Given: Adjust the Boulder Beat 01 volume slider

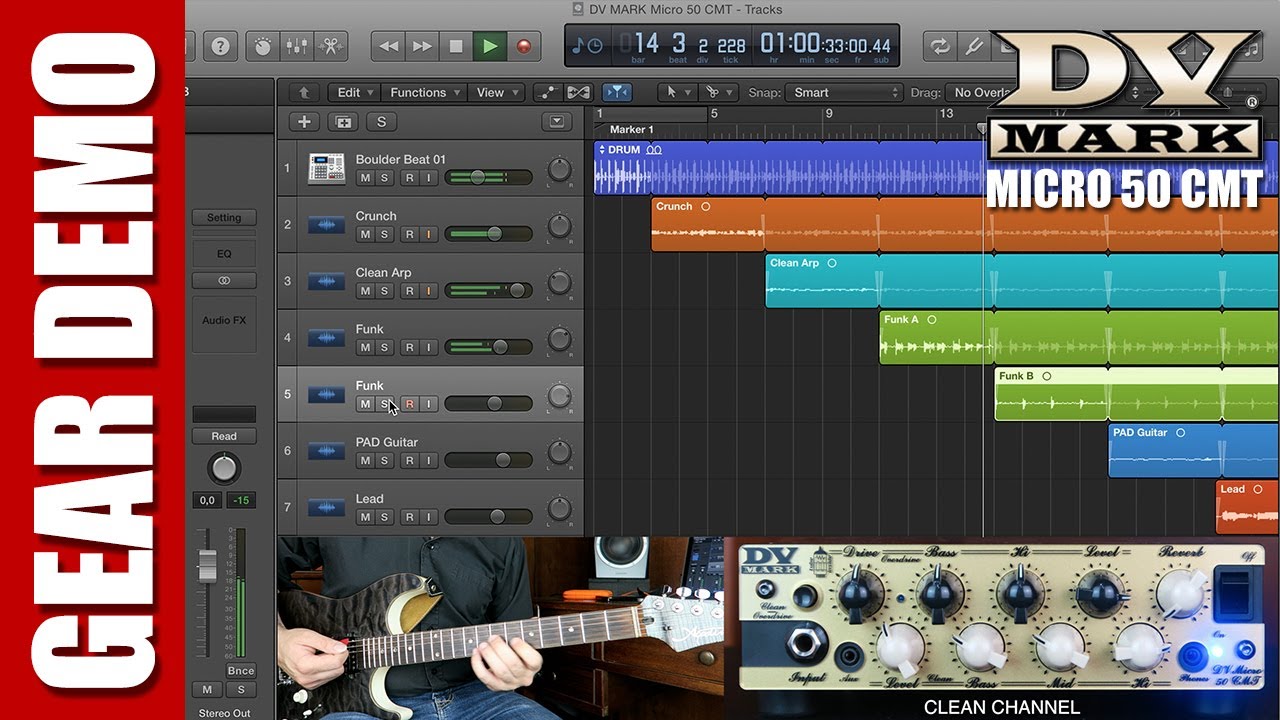Looking at the screenshot, I should [488, 178].
